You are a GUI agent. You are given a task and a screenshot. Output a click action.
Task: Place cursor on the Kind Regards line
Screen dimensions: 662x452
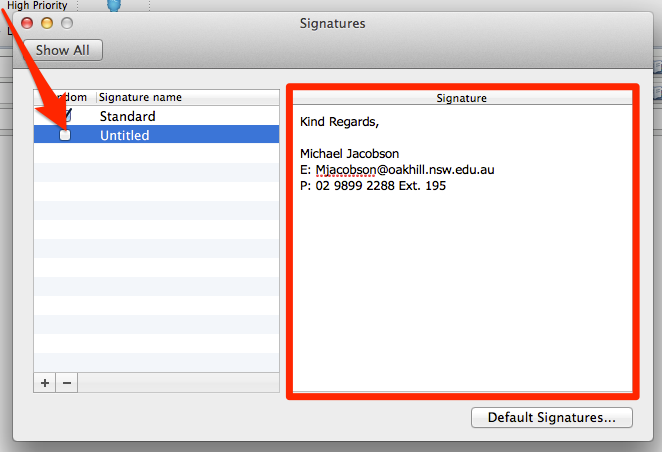point(339,122)
